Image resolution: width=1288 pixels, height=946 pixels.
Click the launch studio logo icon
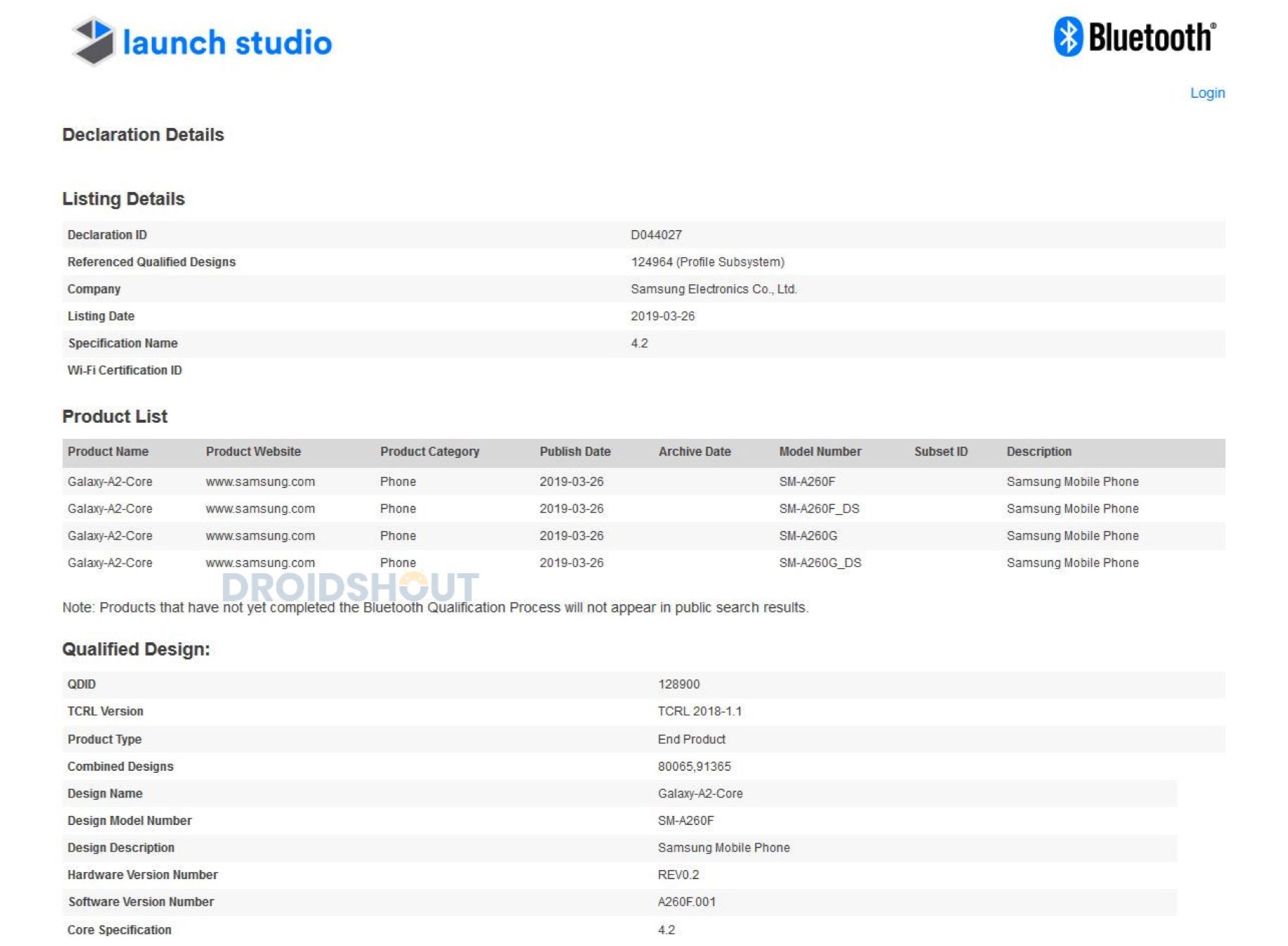94,41
